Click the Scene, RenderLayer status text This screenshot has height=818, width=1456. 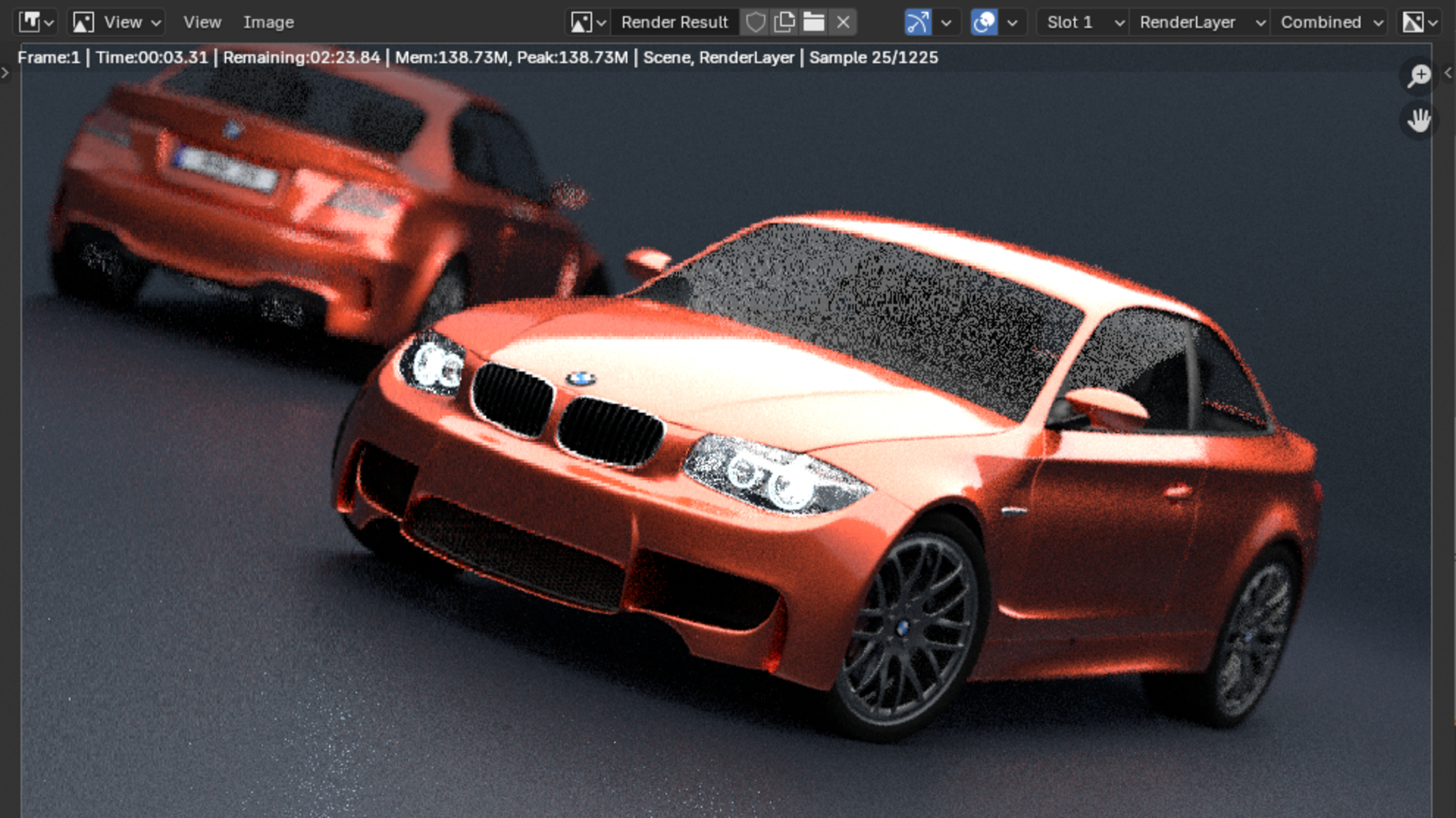coord(719,58)
